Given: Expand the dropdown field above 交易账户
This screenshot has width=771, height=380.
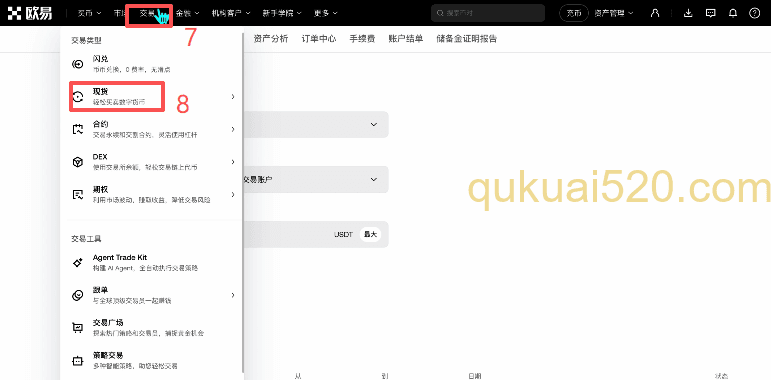Looking at the screenshot, I should pos(316,124).
